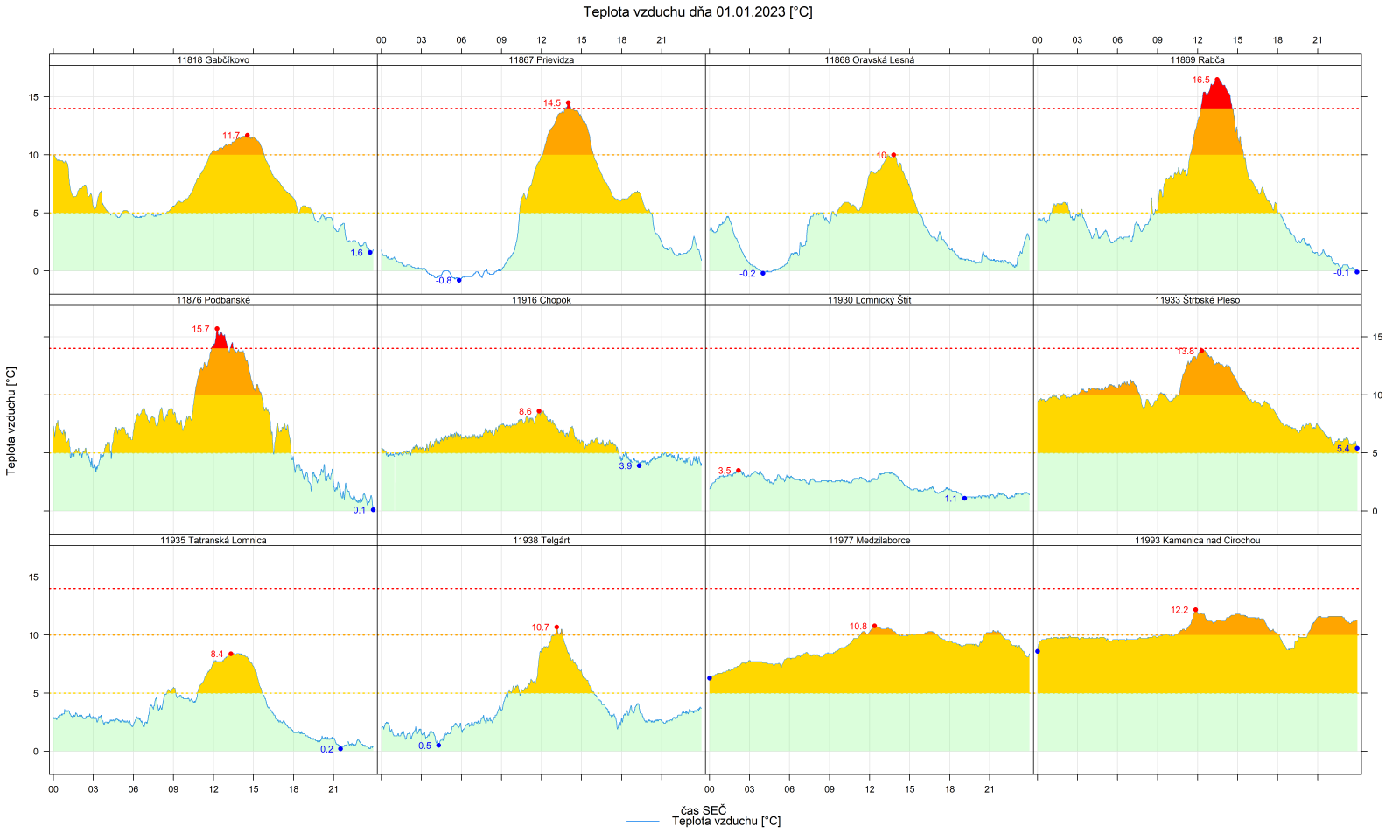The image size is (1400, 840).
Task: Click the red 15.7 peak point in Podbanské
Action: [x=217, y=329]
